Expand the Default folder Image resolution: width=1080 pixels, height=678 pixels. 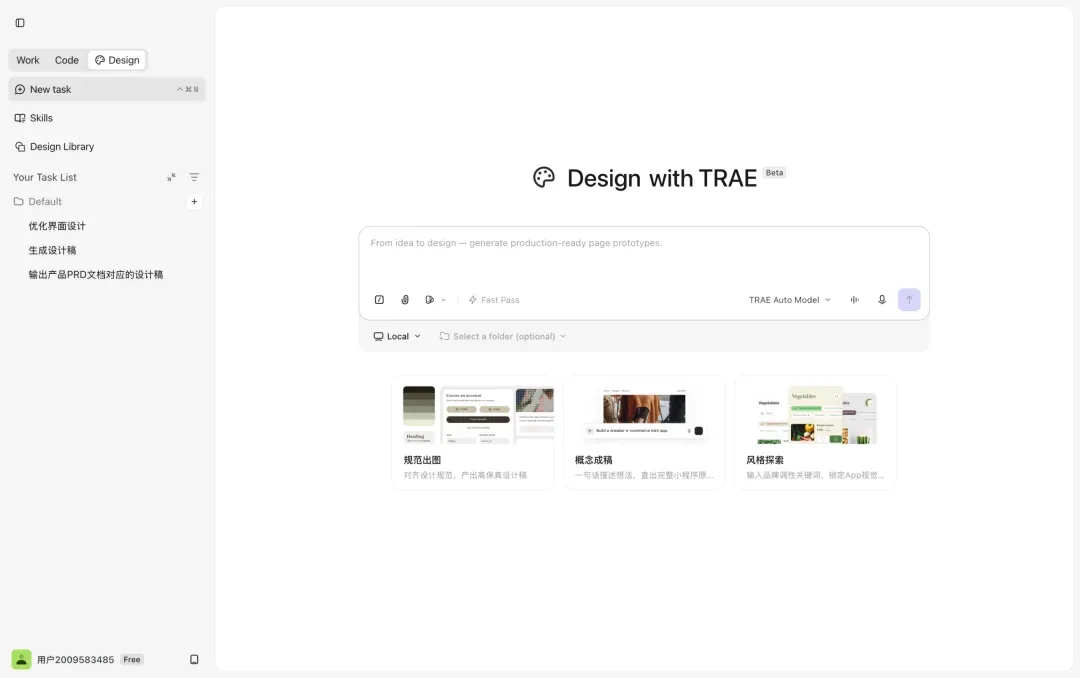click(x=38, y=201)
